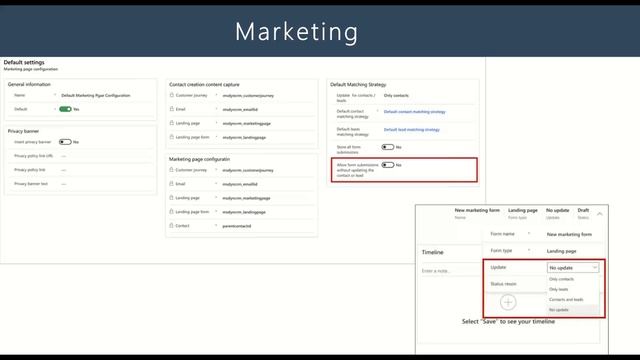This screenshot has height=360, width=640.
Task: Click the circled plus icon in the timeline
Action: coord(508,302)
